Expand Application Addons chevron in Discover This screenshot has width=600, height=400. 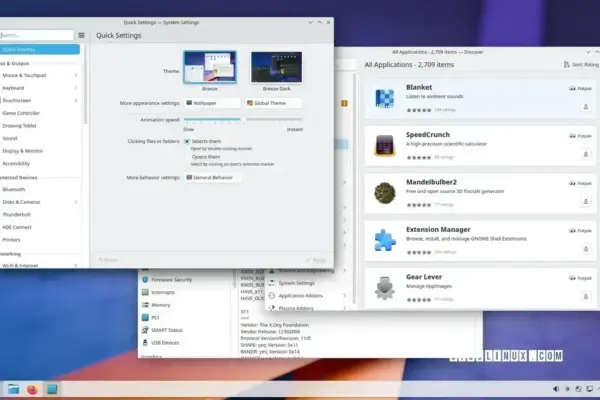[344, 296]
